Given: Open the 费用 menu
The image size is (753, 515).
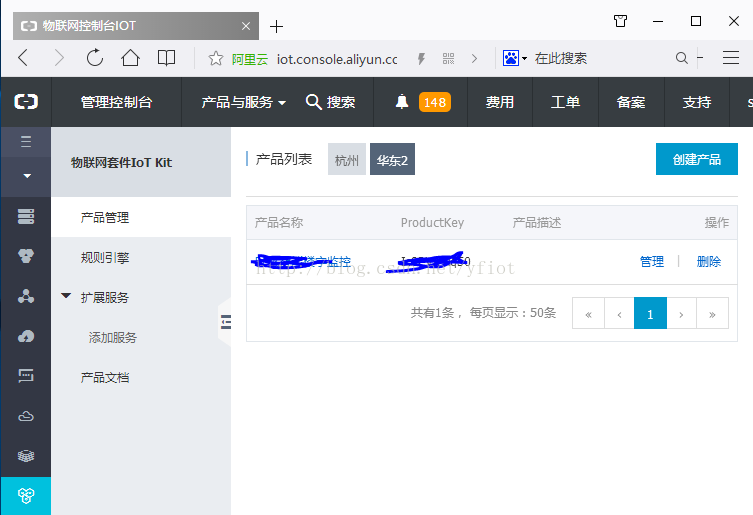Looking at the screenshot, I should (499, 102).
